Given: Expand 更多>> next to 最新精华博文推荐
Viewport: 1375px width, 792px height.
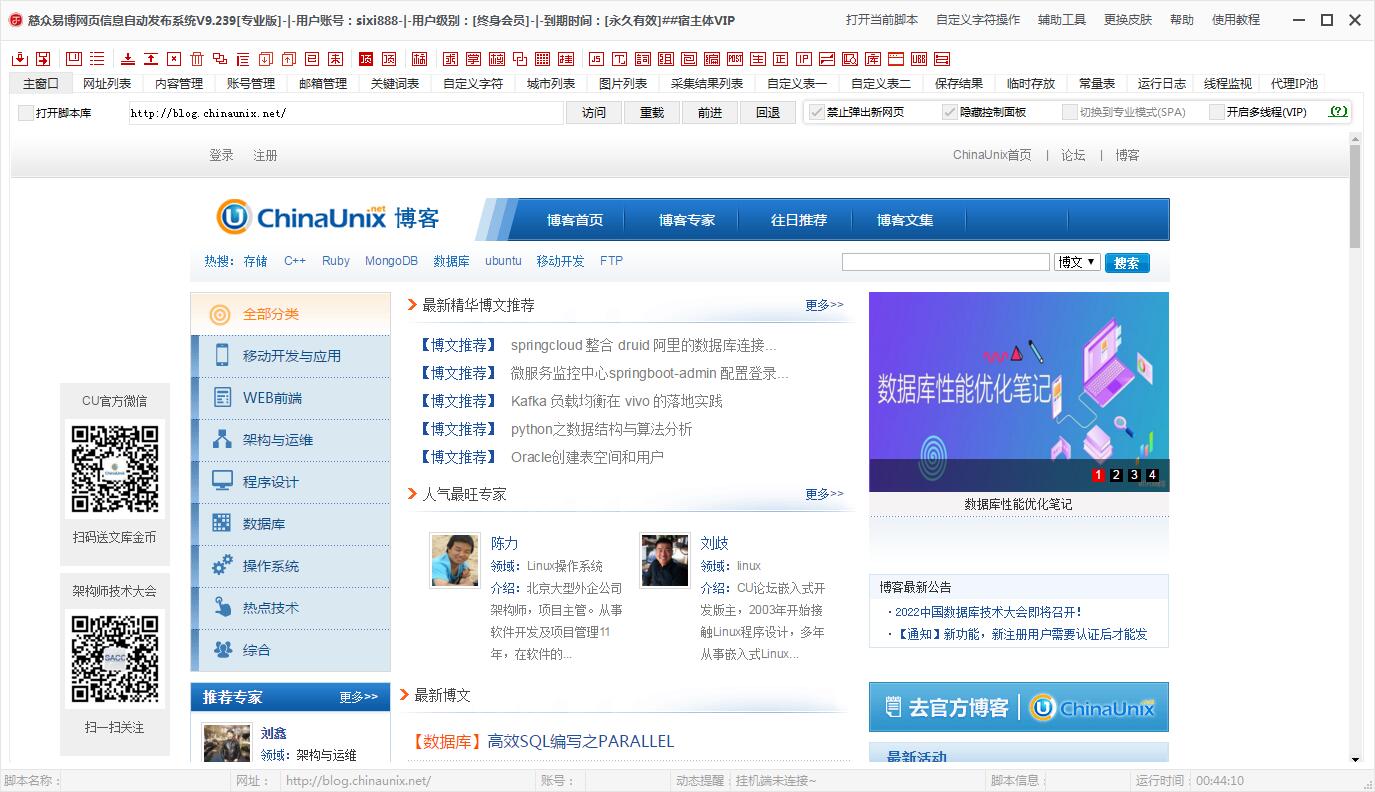Looking at the screenshot, I should pyautogui.click(x=824, y=305).
